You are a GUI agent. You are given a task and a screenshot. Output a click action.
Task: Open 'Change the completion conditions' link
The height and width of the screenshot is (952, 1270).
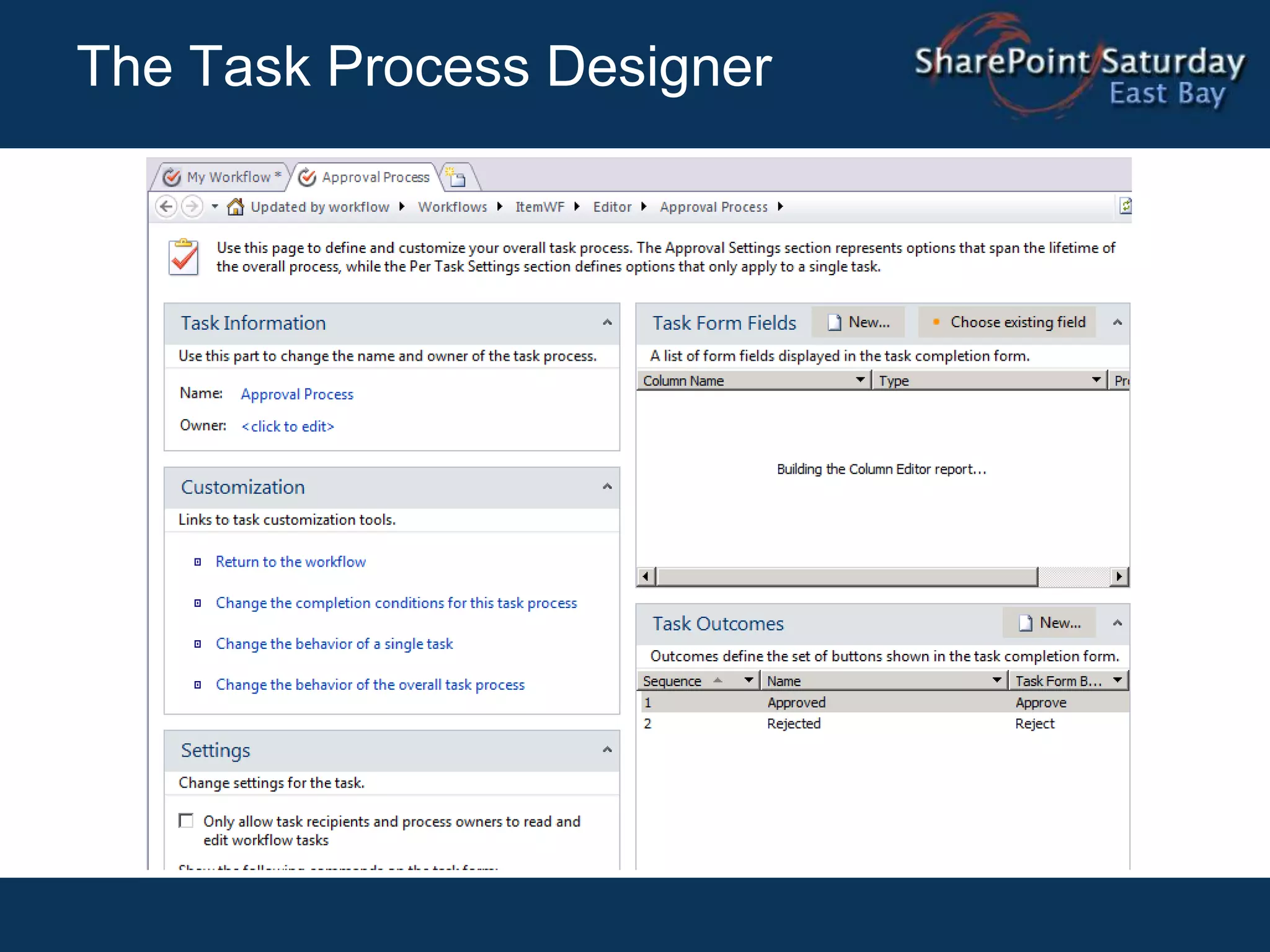click(396, 603)
